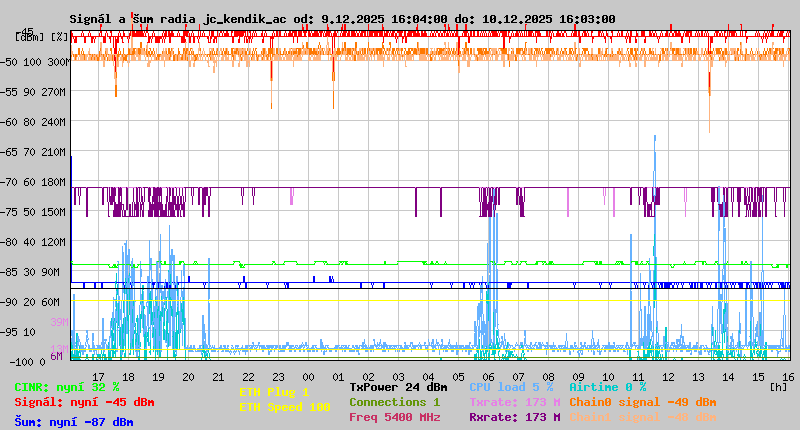Click the '-70' dBm y-axis label

point(8,182)
